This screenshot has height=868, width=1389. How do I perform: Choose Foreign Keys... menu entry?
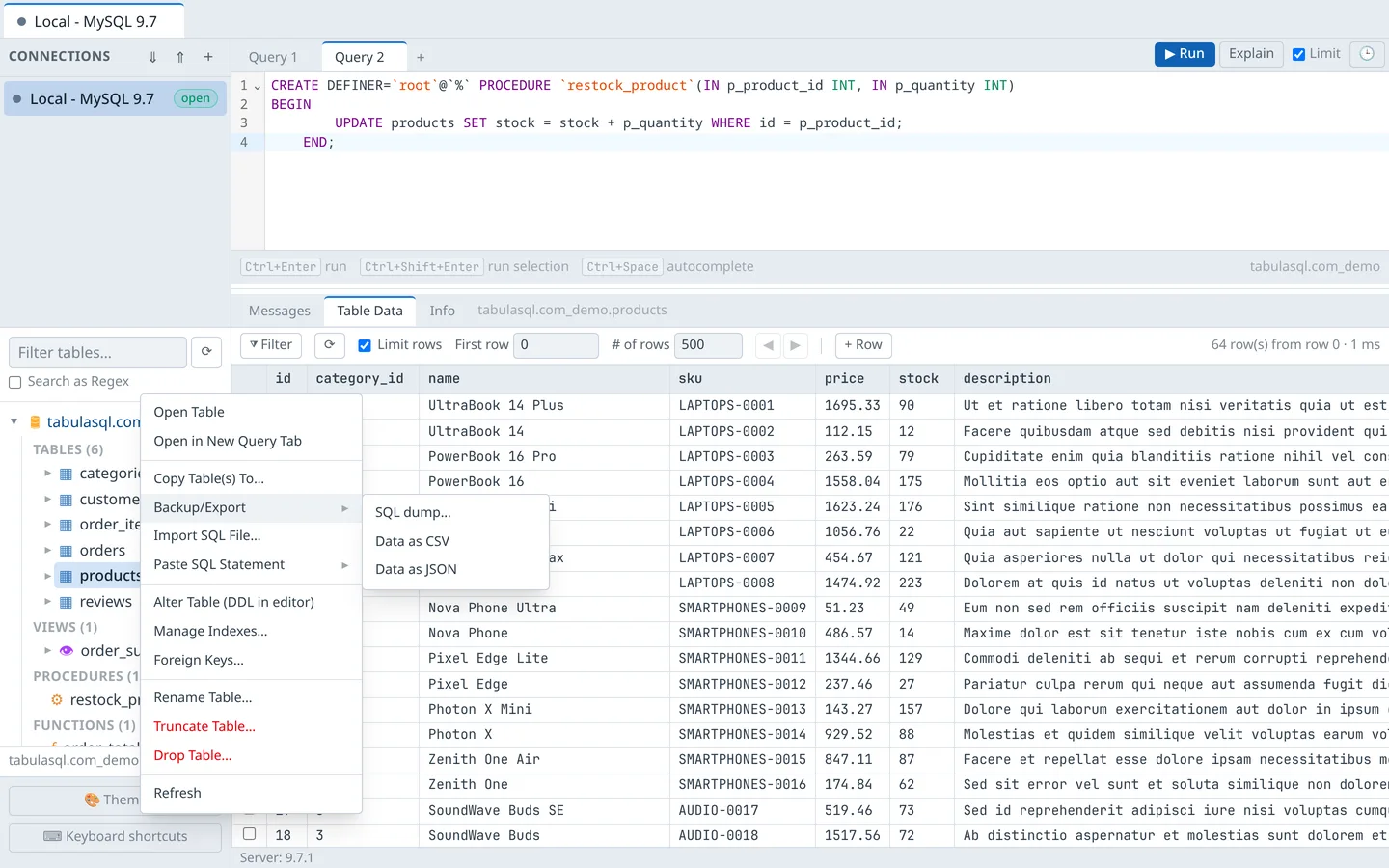251,660
